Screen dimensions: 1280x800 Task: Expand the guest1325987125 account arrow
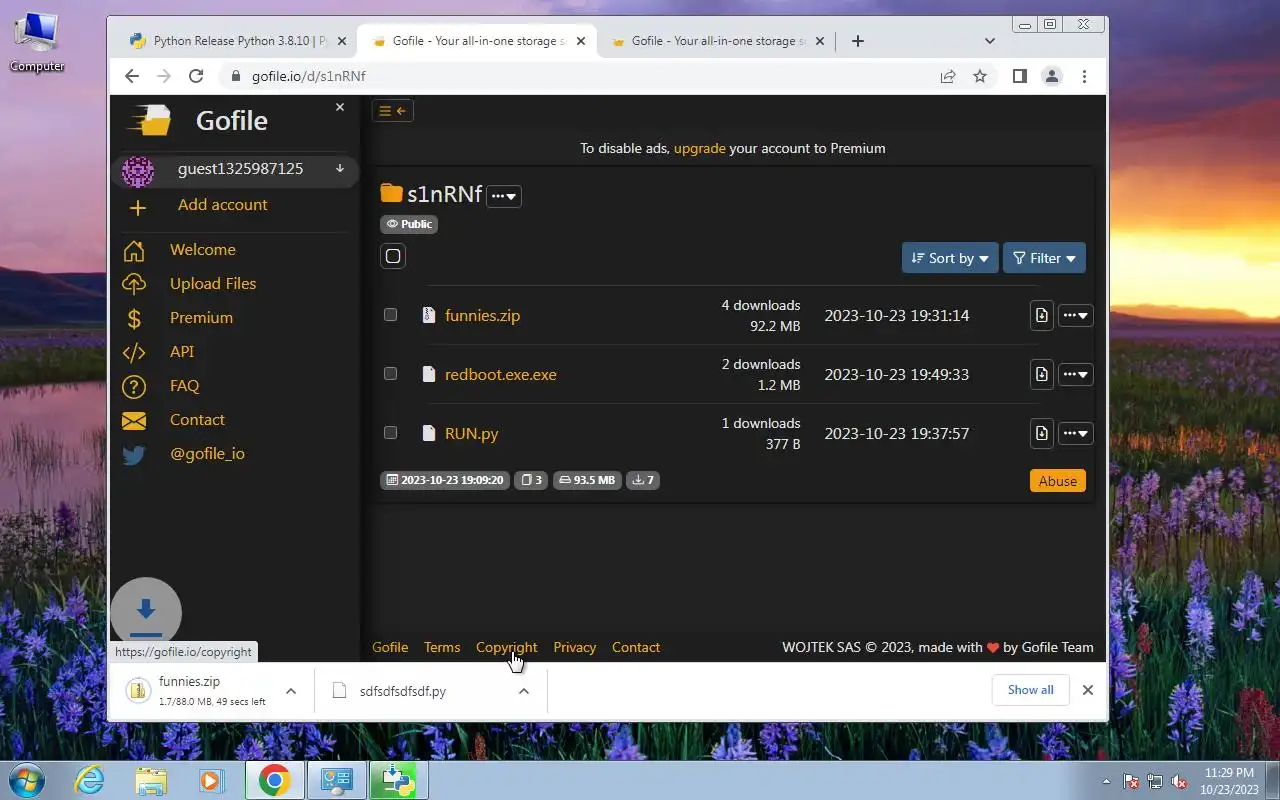click(340, 169)
